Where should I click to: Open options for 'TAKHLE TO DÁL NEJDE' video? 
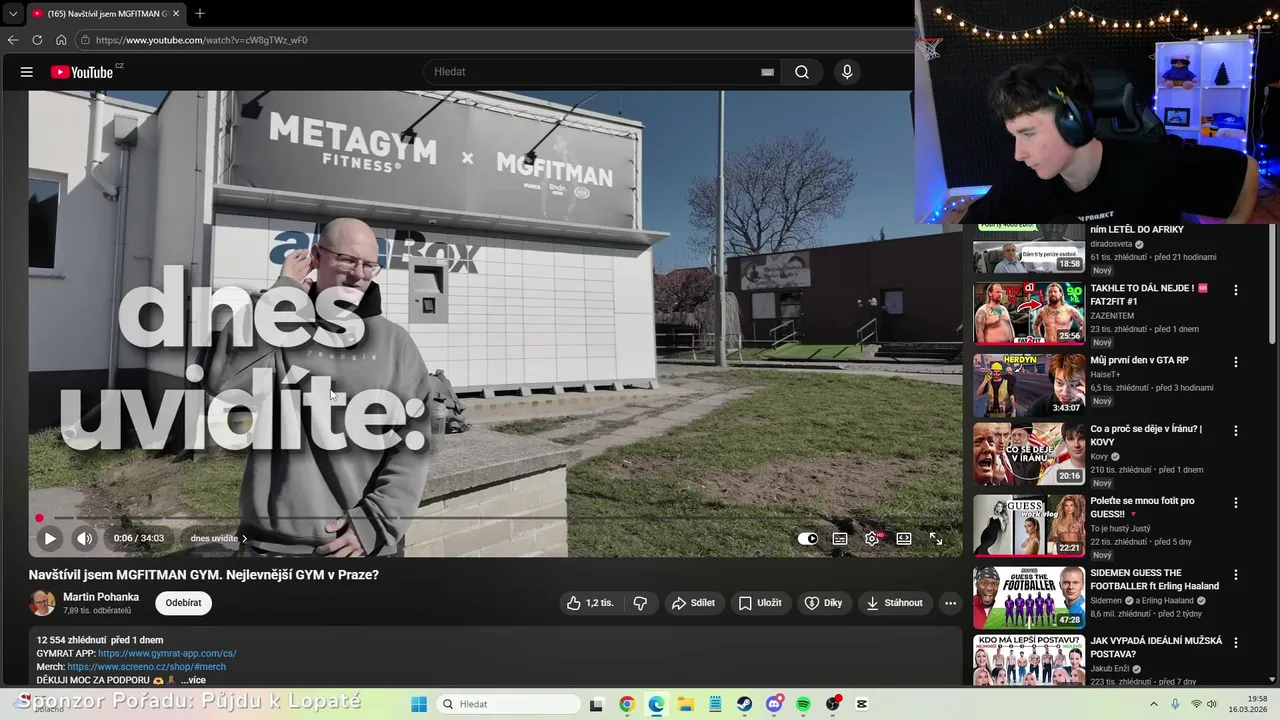[1236, 290]
